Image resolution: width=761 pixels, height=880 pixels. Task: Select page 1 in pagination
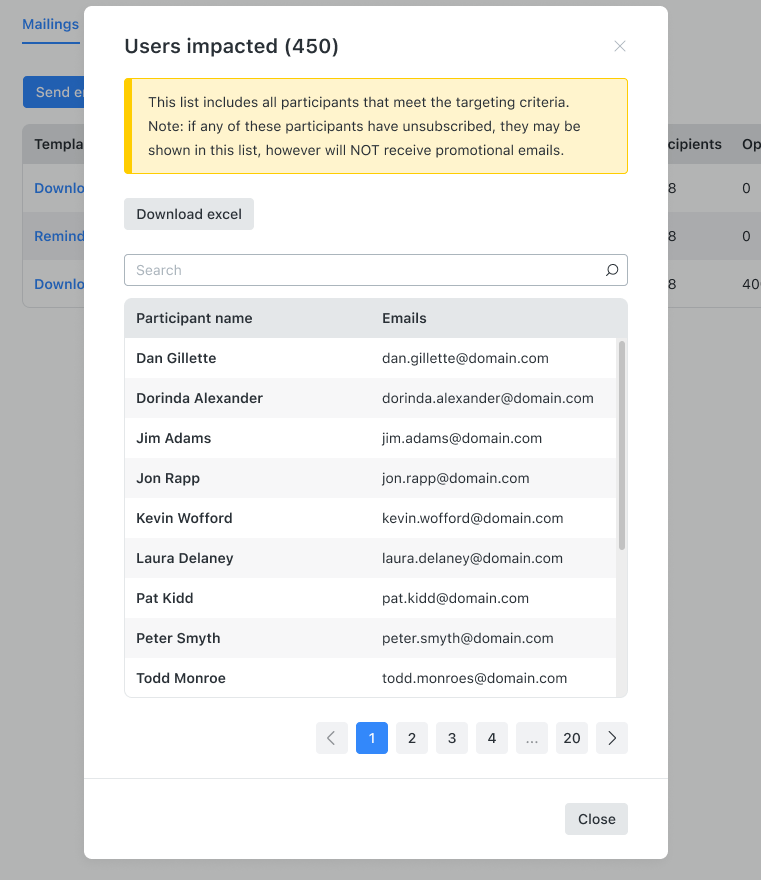click(x=372, y=738)
